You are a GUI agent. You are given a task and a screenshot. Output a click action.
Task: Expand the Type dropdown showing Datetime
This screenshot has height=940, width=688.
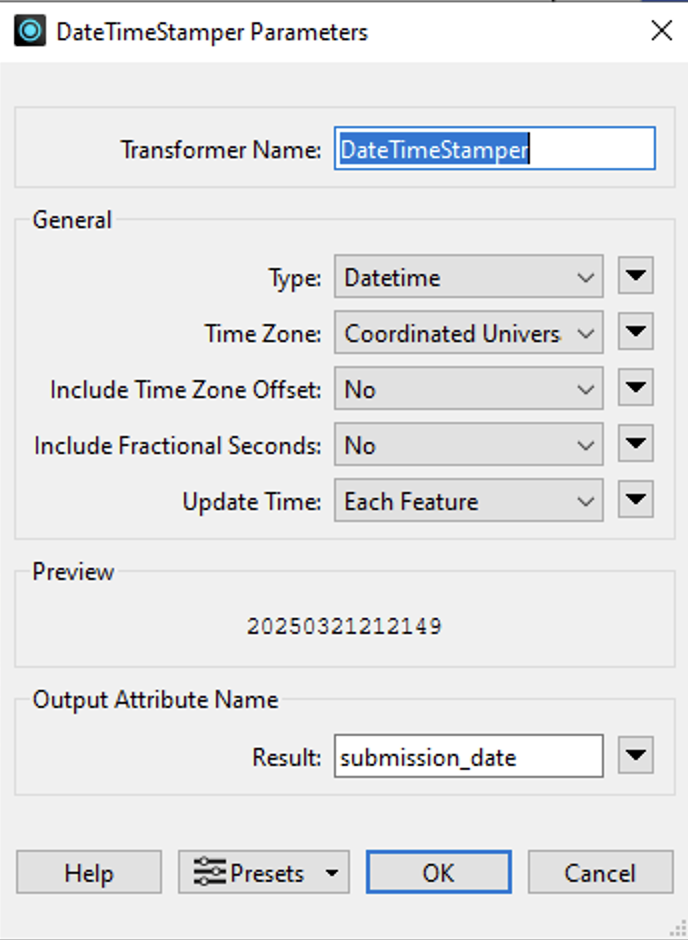(469, 276)
